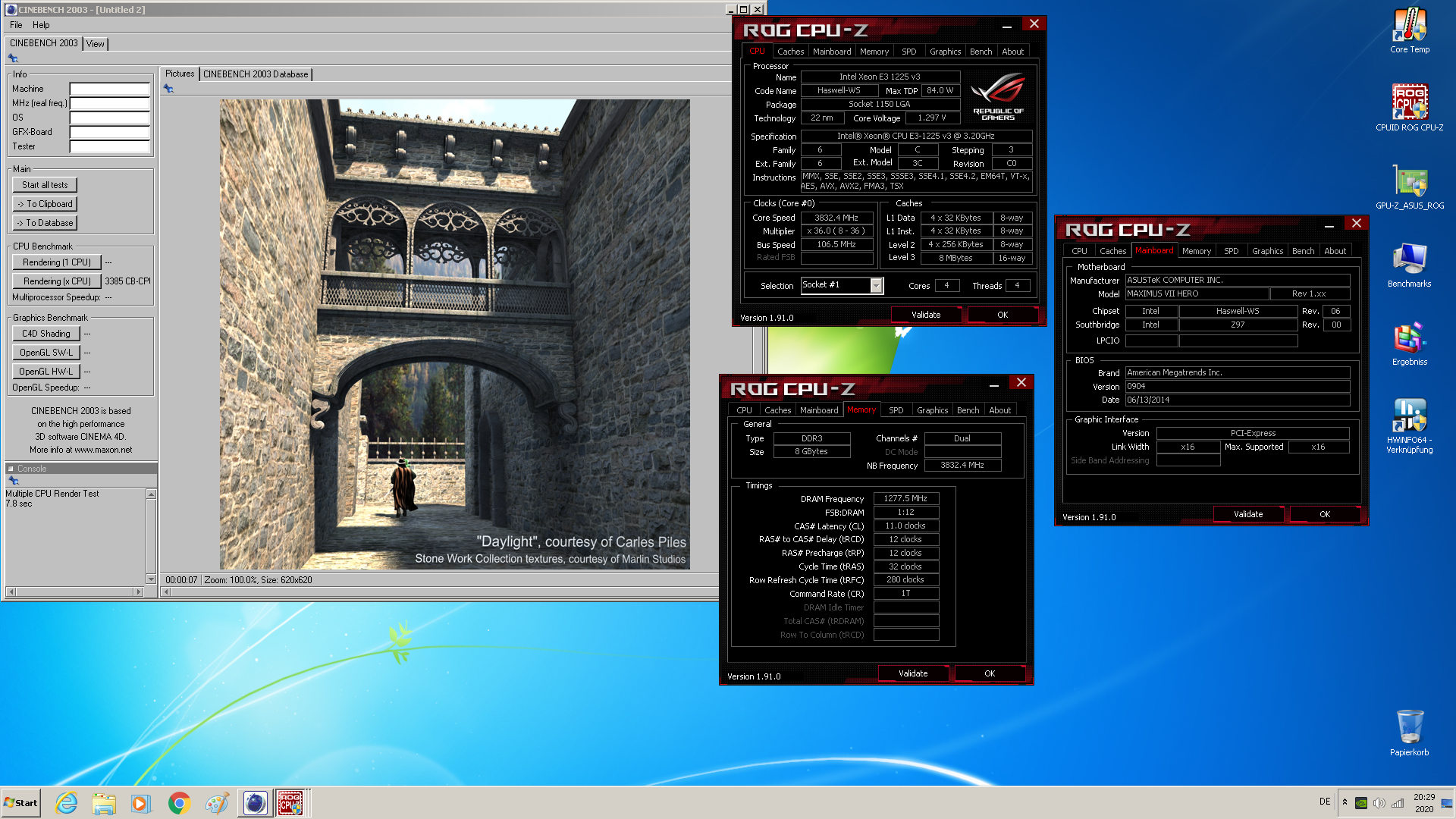Screen dimensions: 1456x819
Task: Click the GFX-Board input field
Action: tap(110, 132)
